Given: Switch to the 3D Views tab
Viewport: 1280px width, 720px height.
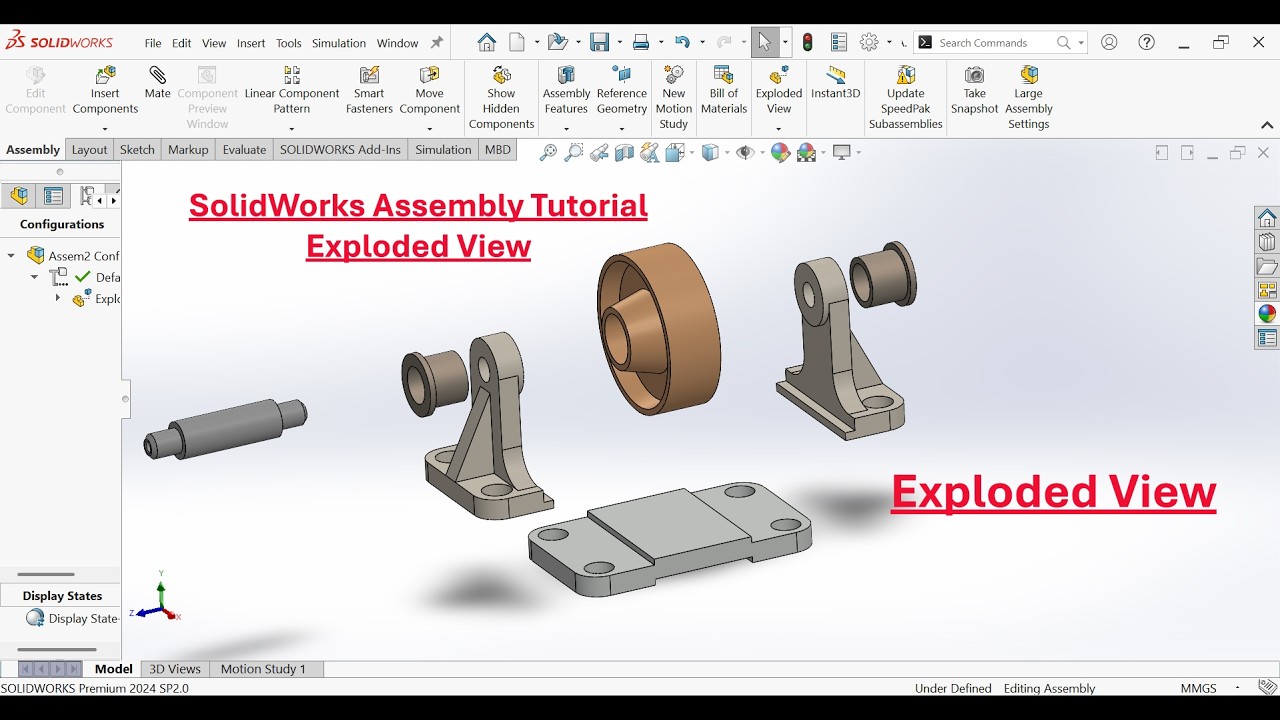Looking at the screenshot, I should tap(175, 669).
